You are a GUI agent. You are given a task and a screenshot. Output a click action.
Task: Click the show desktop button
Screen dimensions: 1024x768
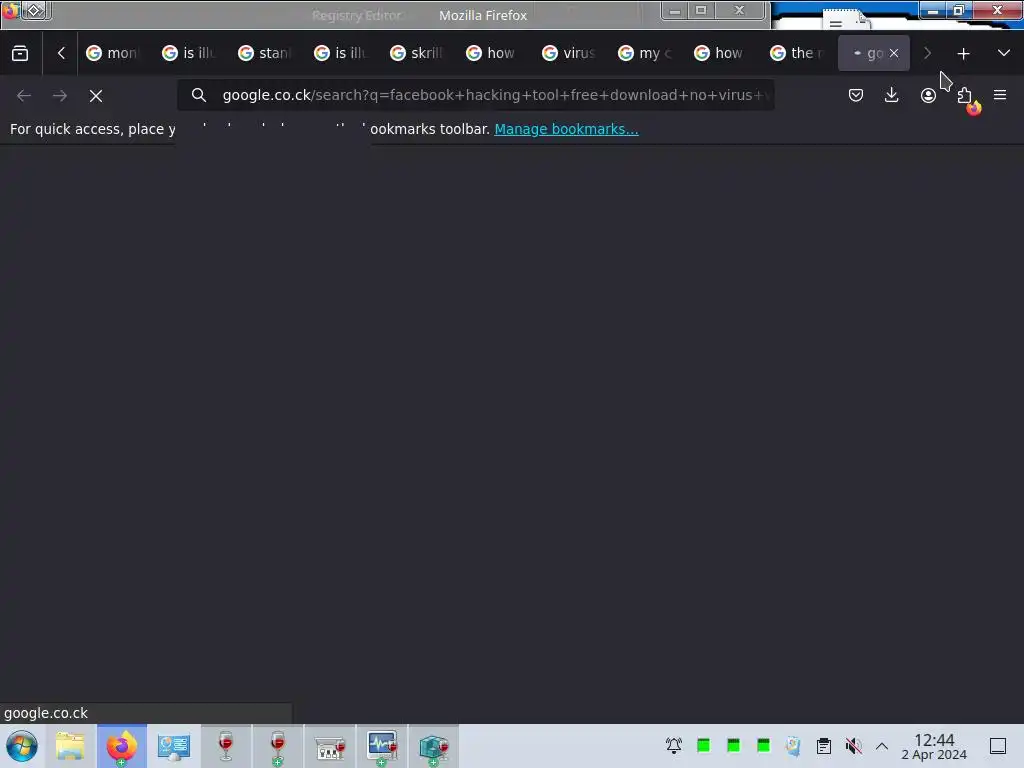click(x=998, y=746)
